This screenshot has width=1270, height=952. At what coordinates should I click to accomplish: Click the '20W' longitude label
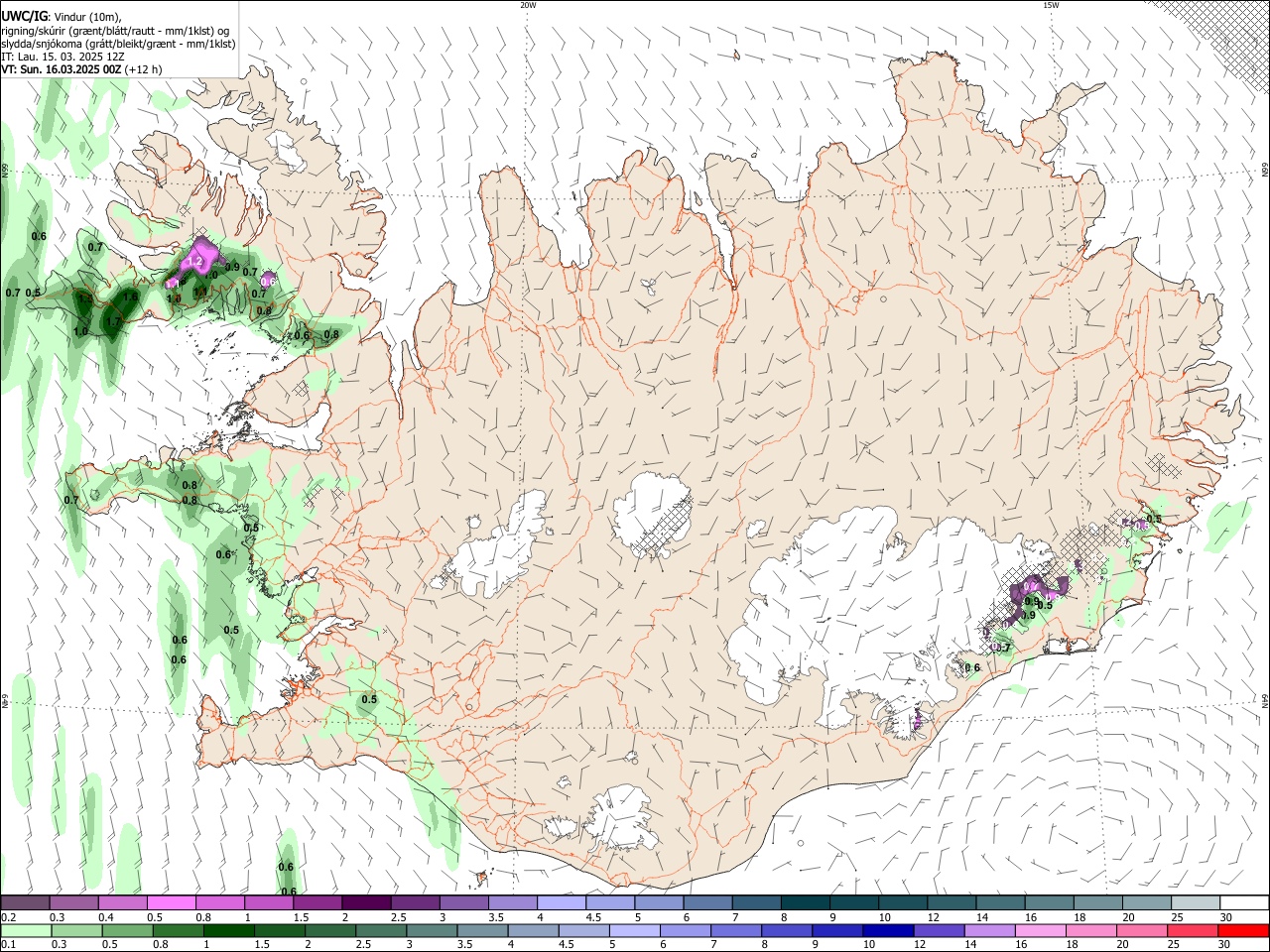tap(528, 5)
